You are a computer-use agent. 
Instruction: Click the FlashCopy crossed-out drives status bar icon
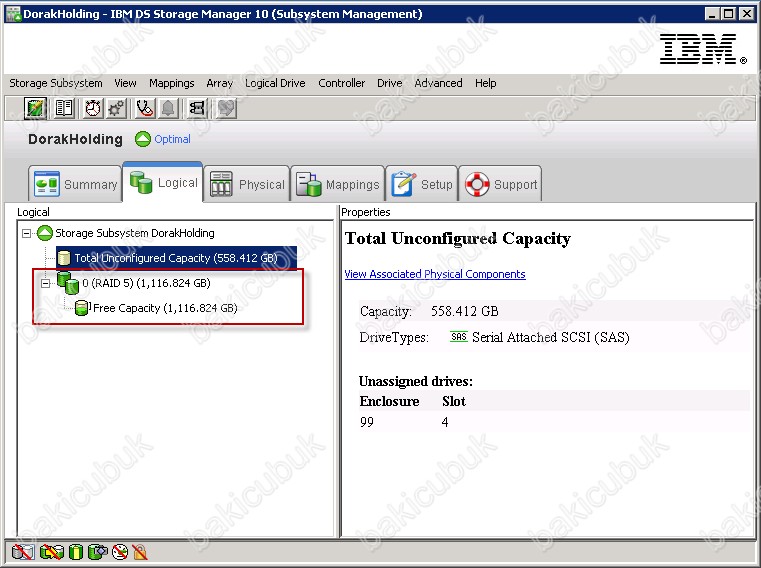(23, 552)
